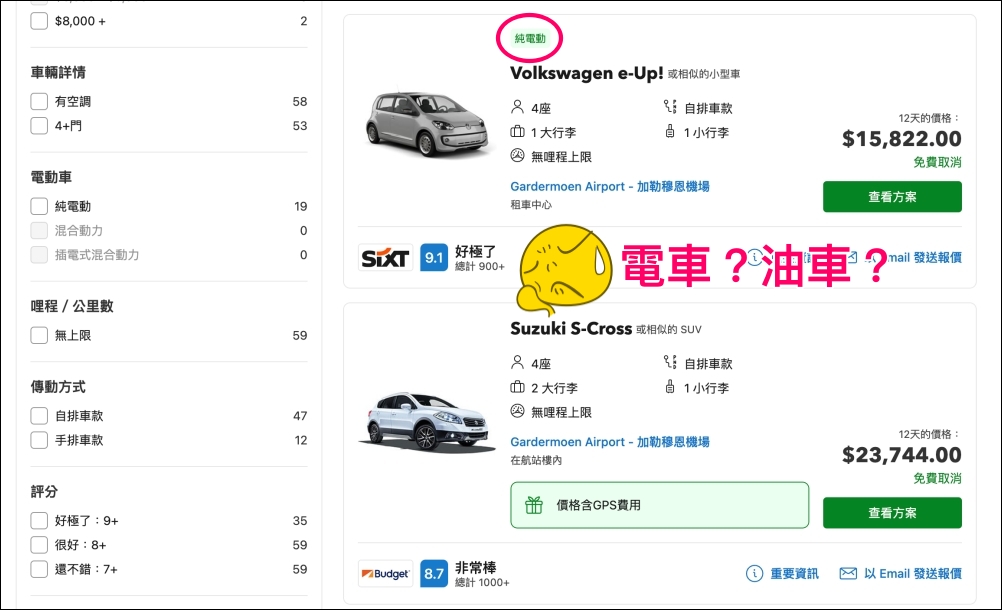Click the 純電動 badge above Volkswagen e-Up!

tap(530, 38)
